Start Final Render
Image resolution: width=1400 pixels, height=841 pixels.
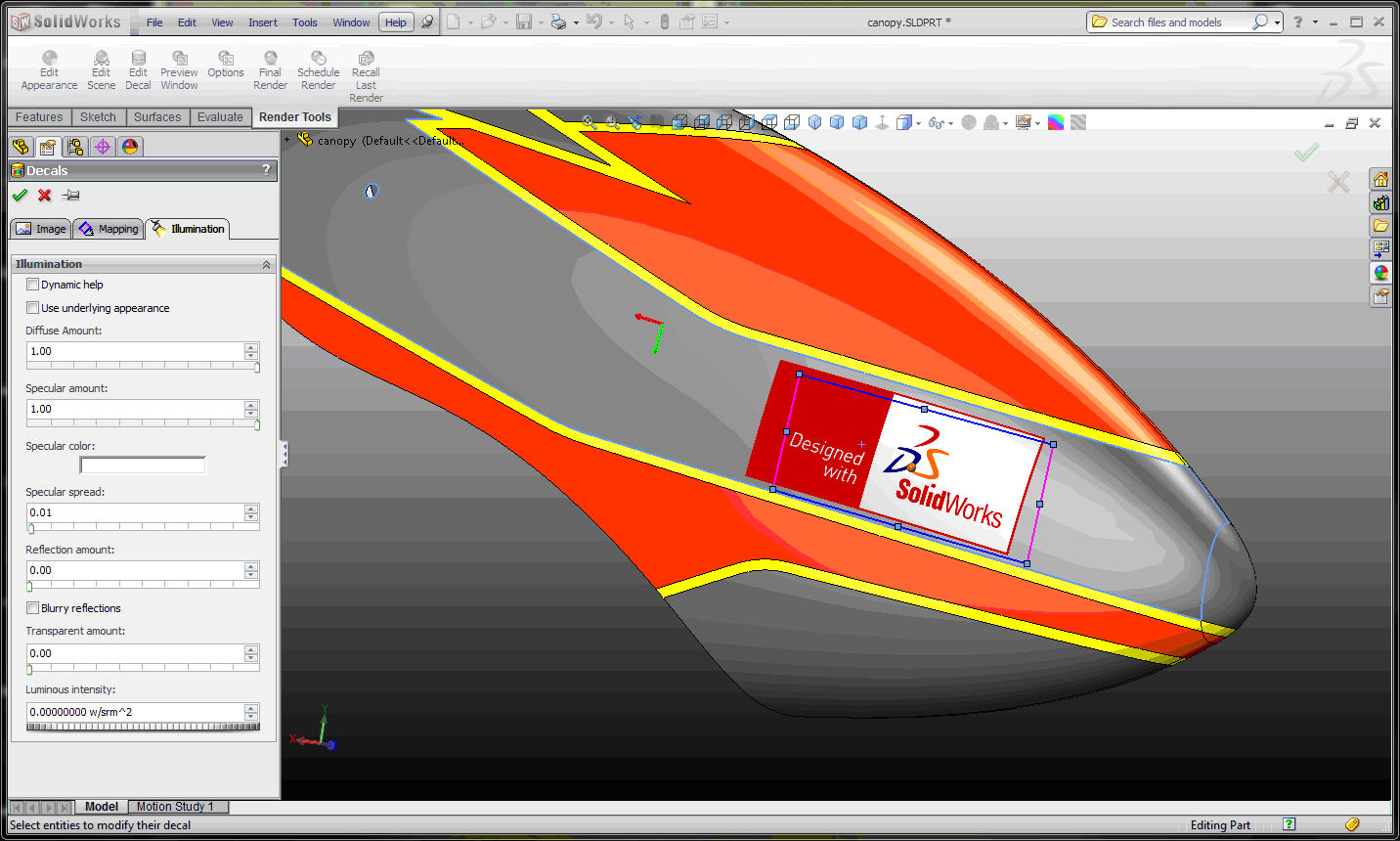click(x=270, y=71)
